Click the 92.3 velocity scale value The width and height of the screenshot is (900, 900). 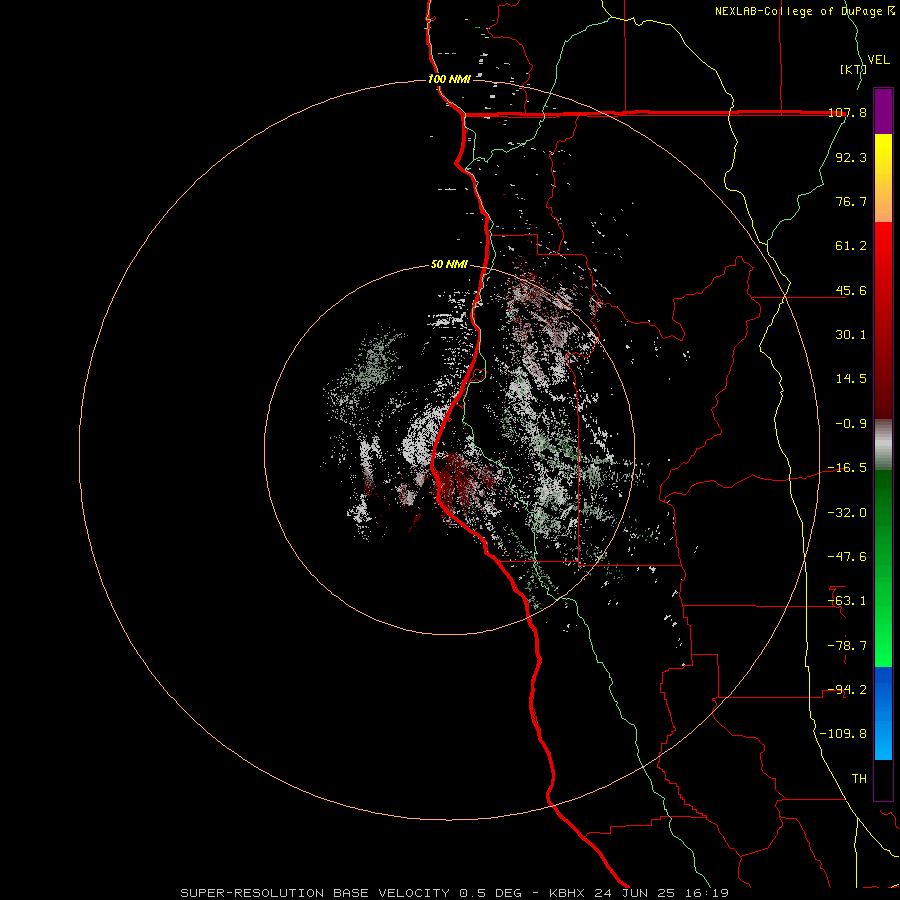pos(851,157)
